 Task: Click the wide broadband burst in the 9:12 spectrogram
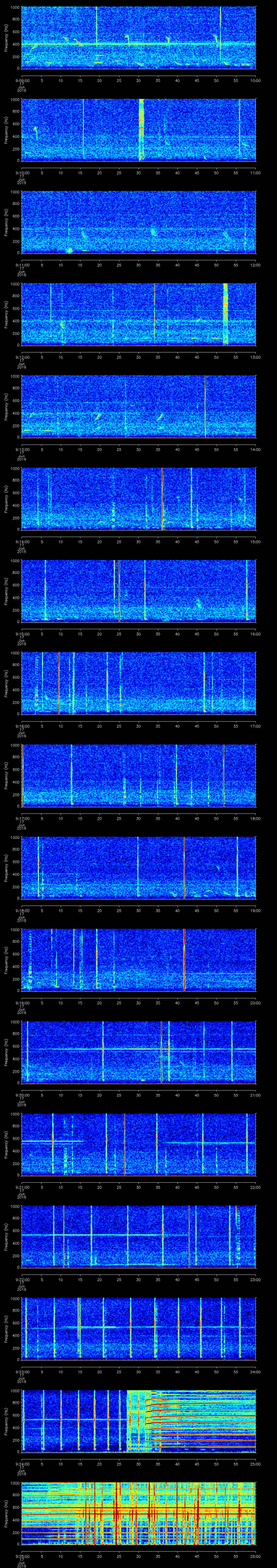click(225, 314)
